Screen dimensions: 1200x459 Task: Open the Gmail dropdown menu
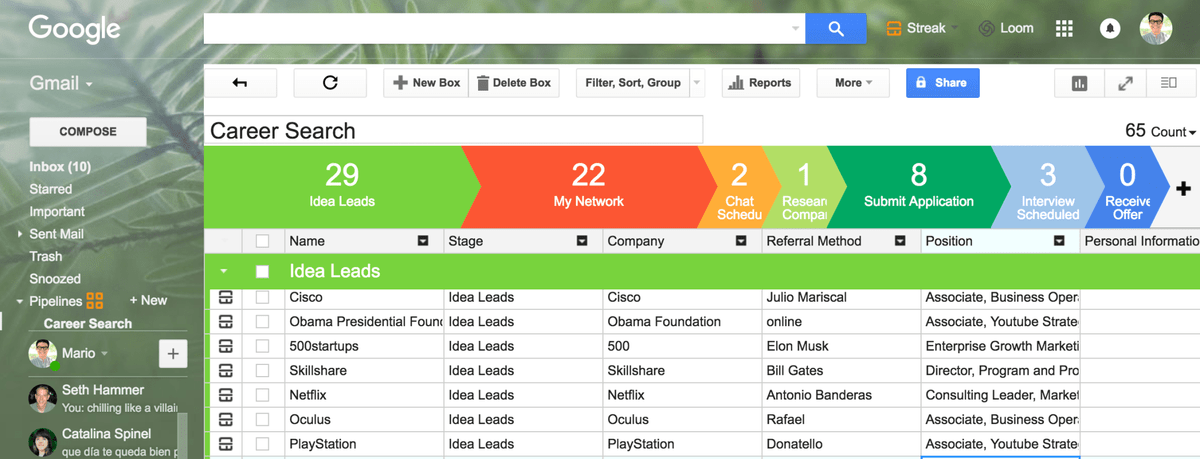pyautogui.click(x=61, y=83)
